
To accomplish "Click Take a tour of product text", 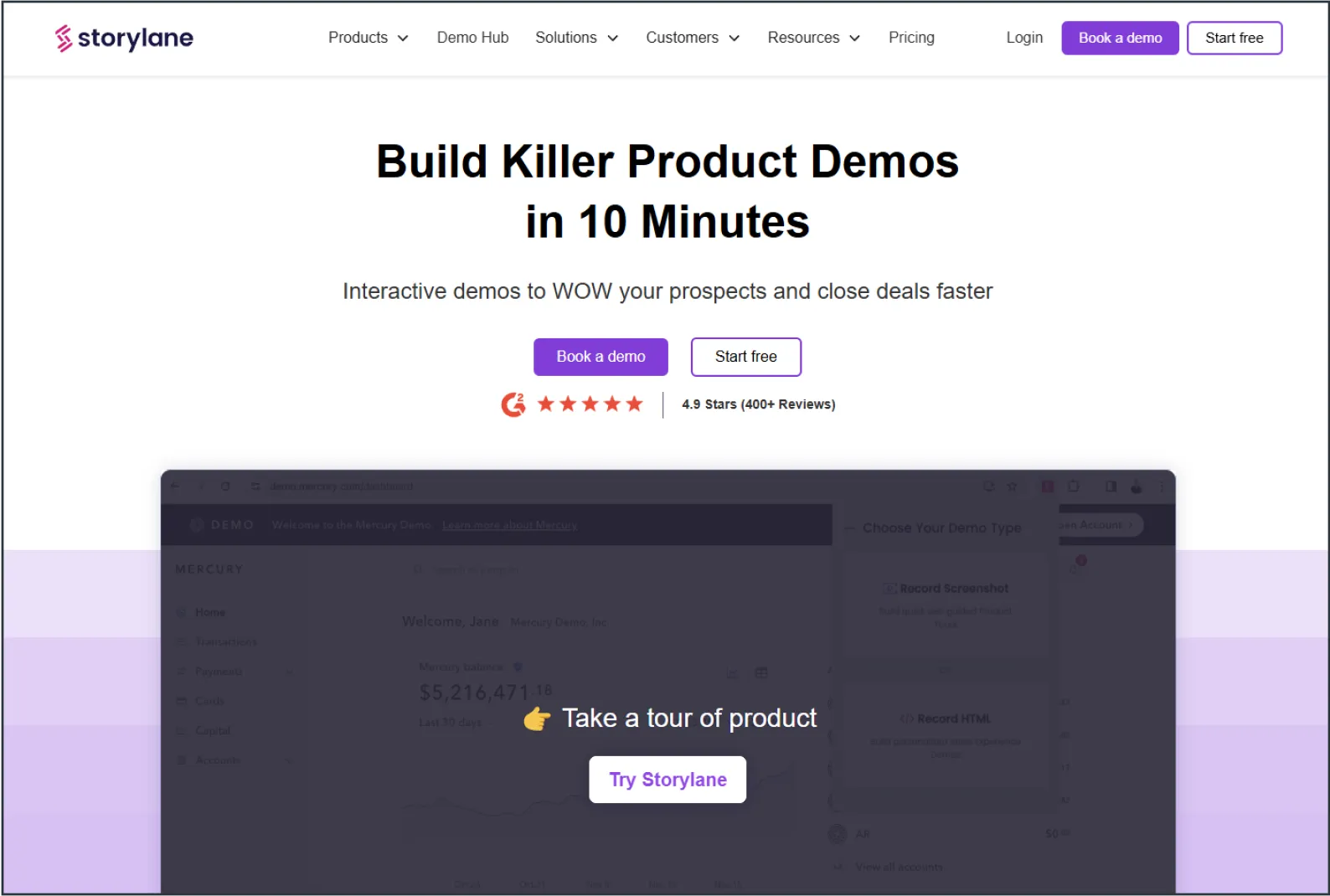I will [688, 718].
